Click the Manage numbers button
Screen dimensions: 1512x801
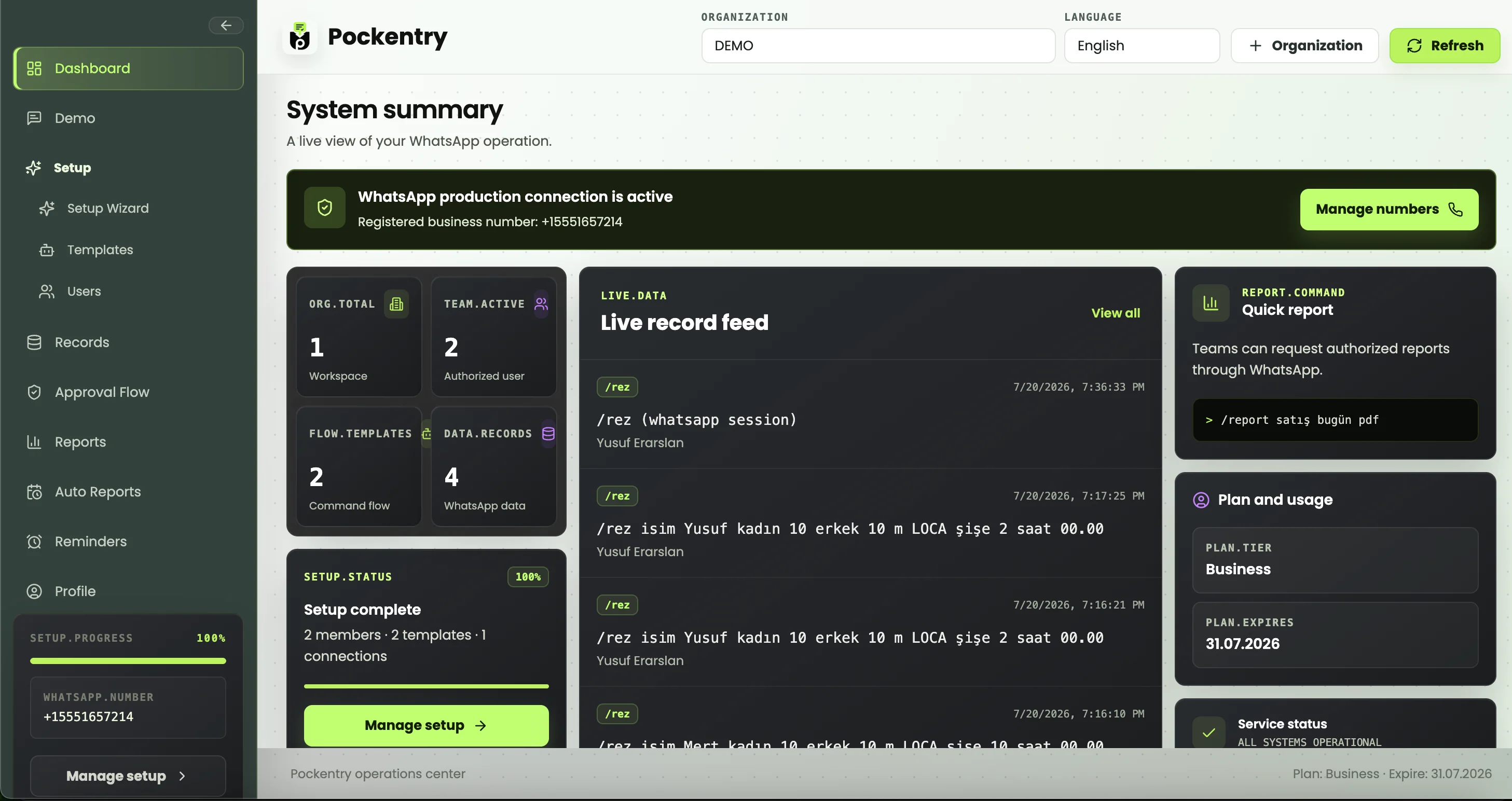pos(1389,210)
